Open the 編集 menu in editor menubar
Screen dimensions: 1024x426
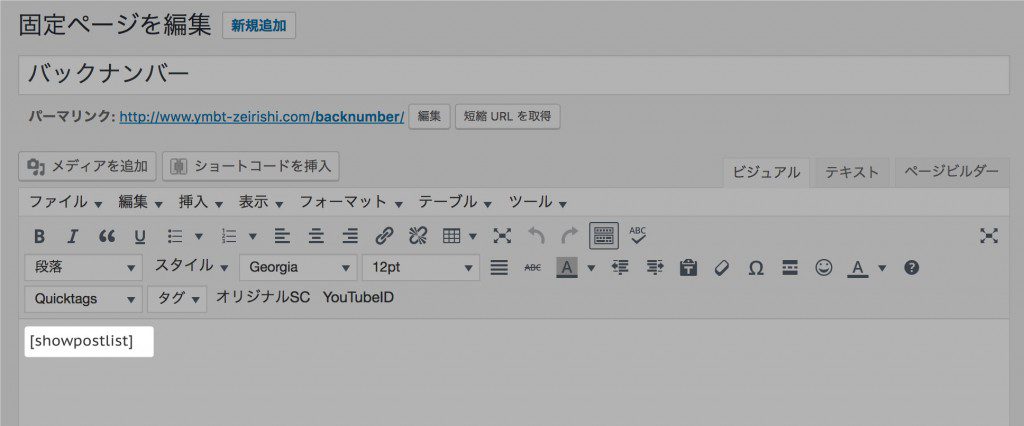pyautogui.click(x=140, y=202)
